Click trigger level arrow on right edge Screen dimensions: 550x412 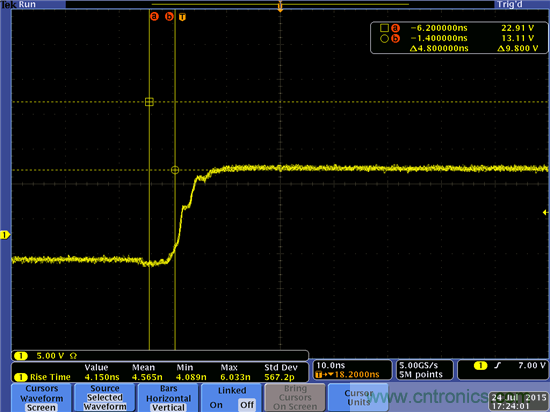[x=545, y=212]
